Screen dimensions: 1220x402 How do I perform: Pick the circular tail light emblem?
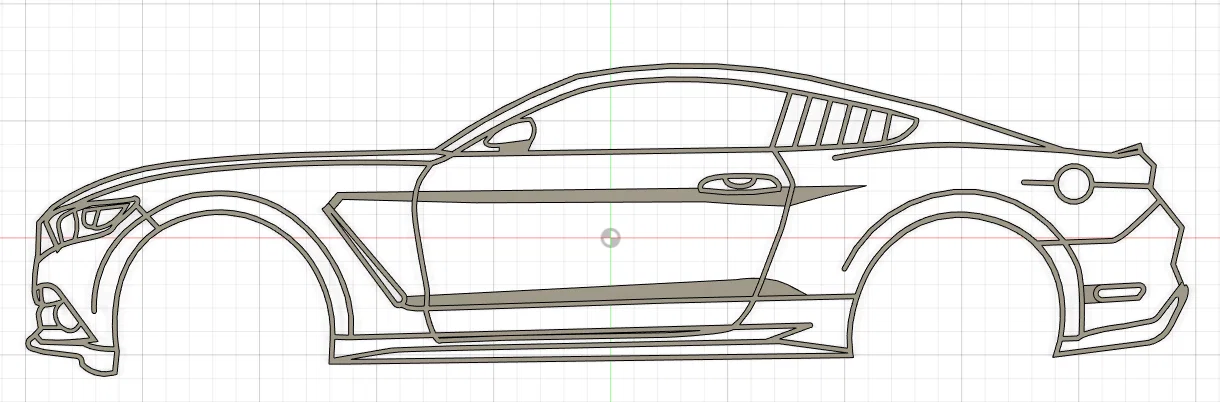click(x=1073, y=183)
